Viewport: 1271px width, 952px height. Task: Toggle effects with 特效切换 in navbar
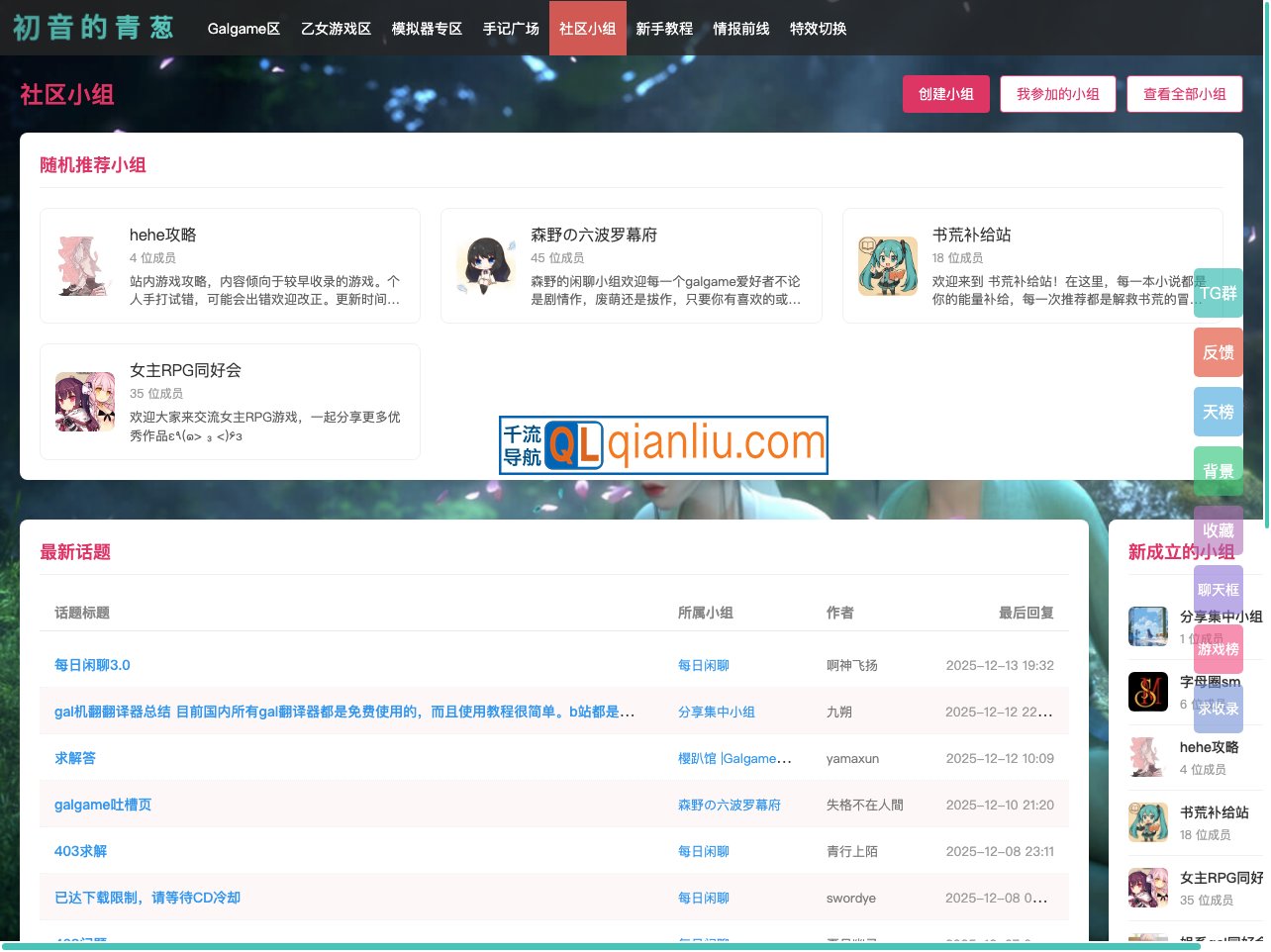818,29
